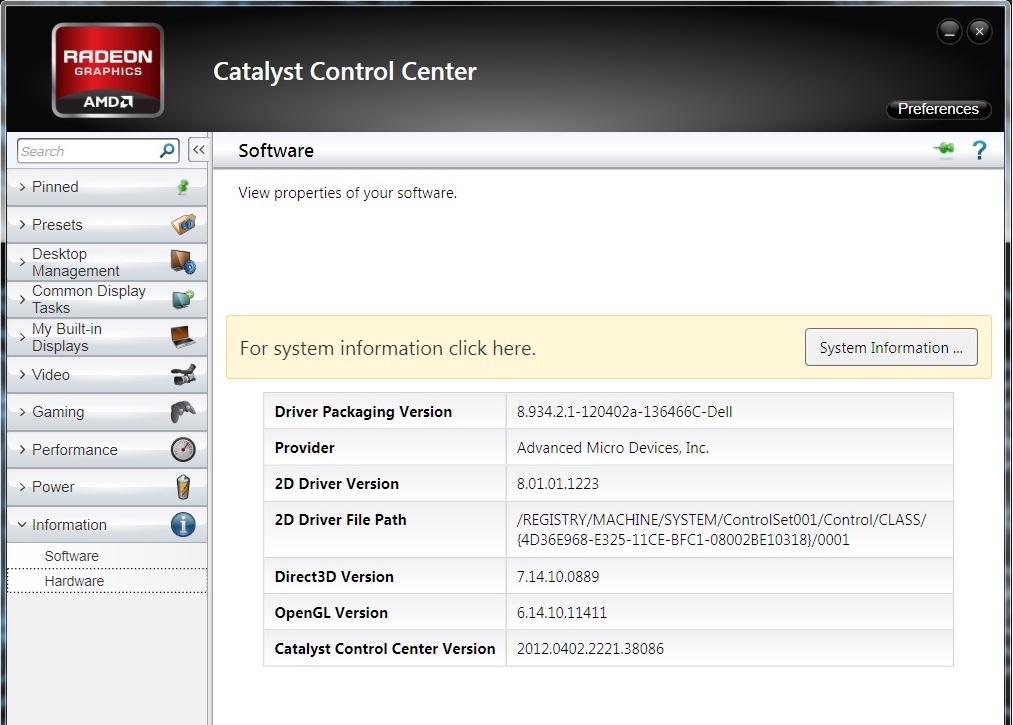Click the Pinned green pushpin icon
The width and height of the screenshot is (1013, 725).
[183, 187]
